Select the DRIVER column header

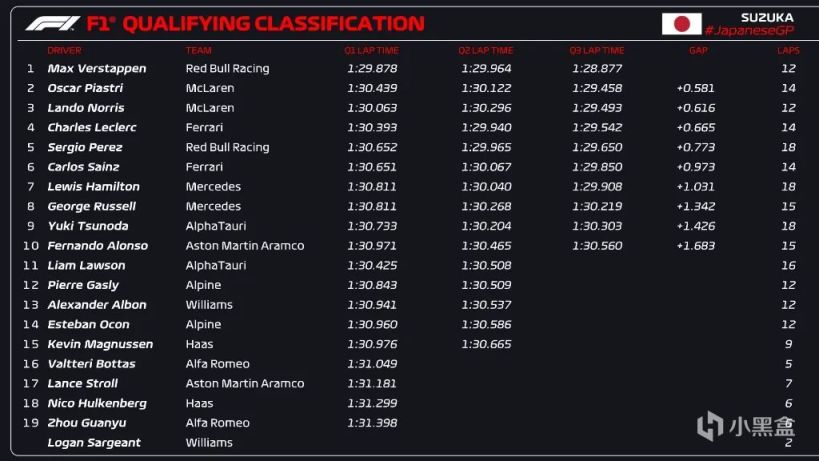(64, 50)
